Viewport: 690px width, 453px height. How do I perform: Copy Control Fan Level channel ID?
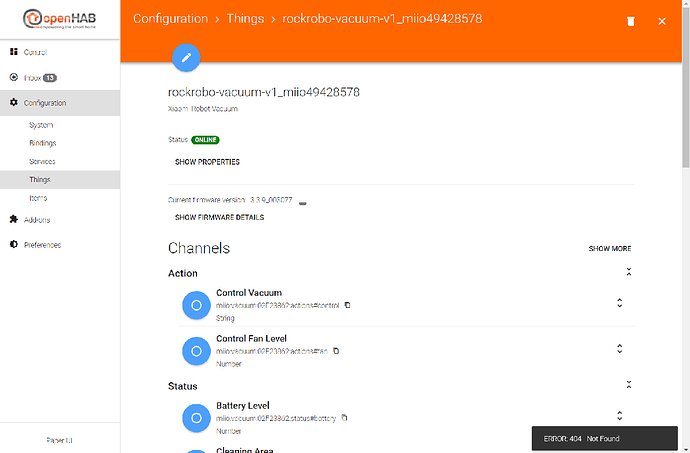coord(336,351)
